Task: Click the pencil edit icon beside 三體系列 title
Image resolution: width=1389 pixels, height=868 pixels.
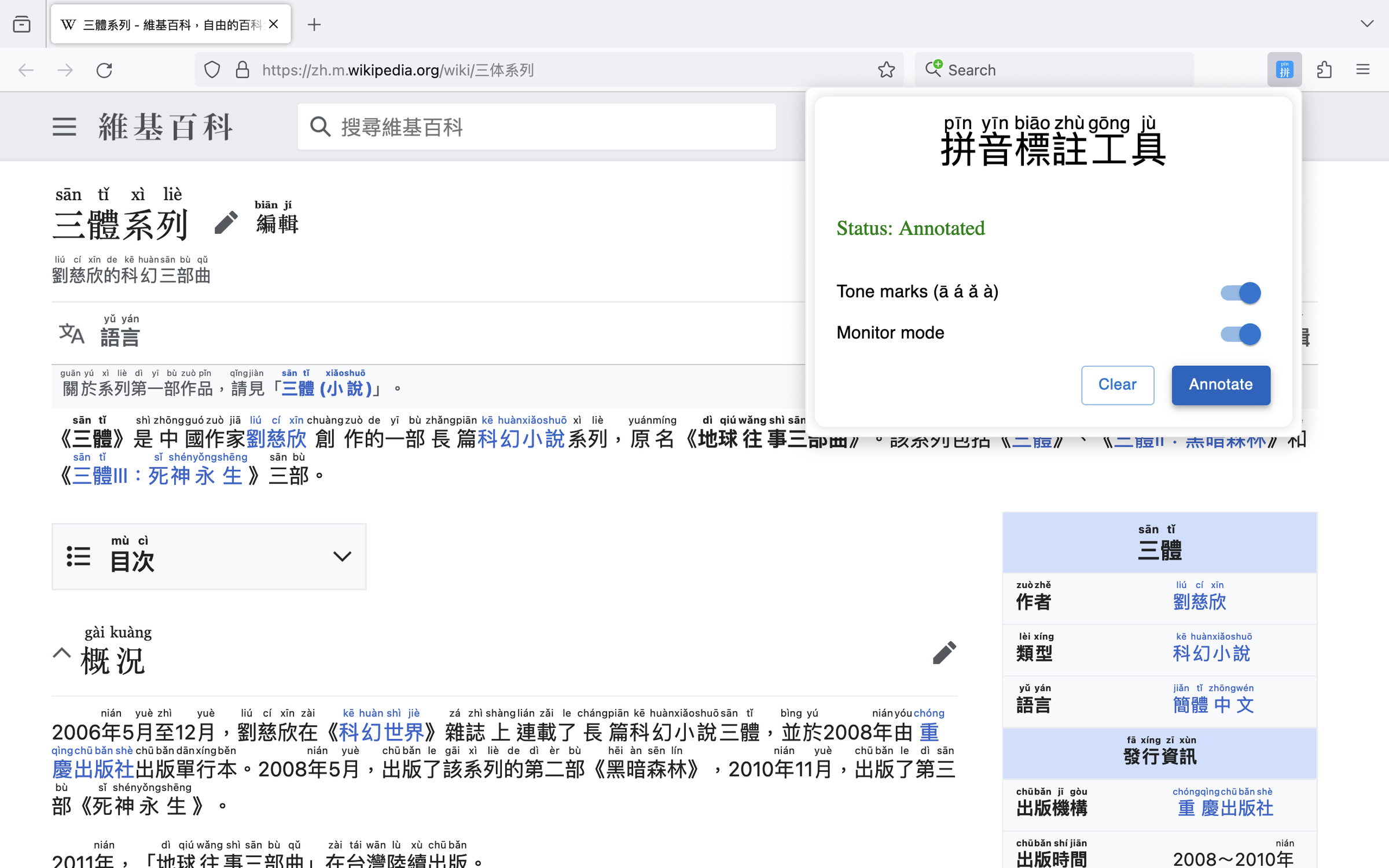Action: pos(226,223)
